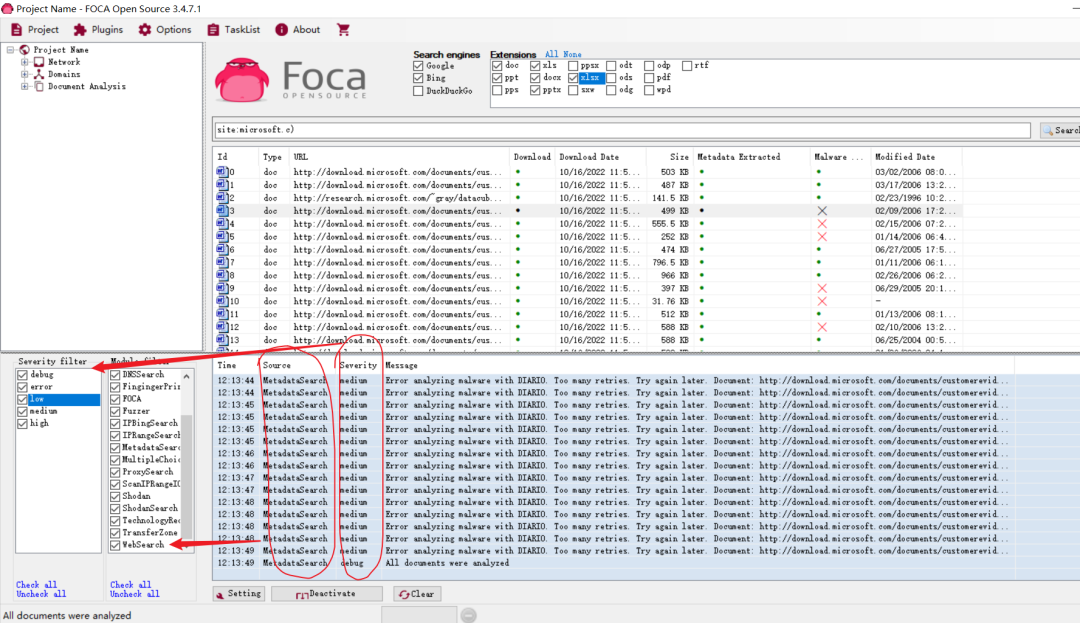The width and height of the screenshot is (1080, 623).
Task: Open the Project menu
Action: click(35, 30)
